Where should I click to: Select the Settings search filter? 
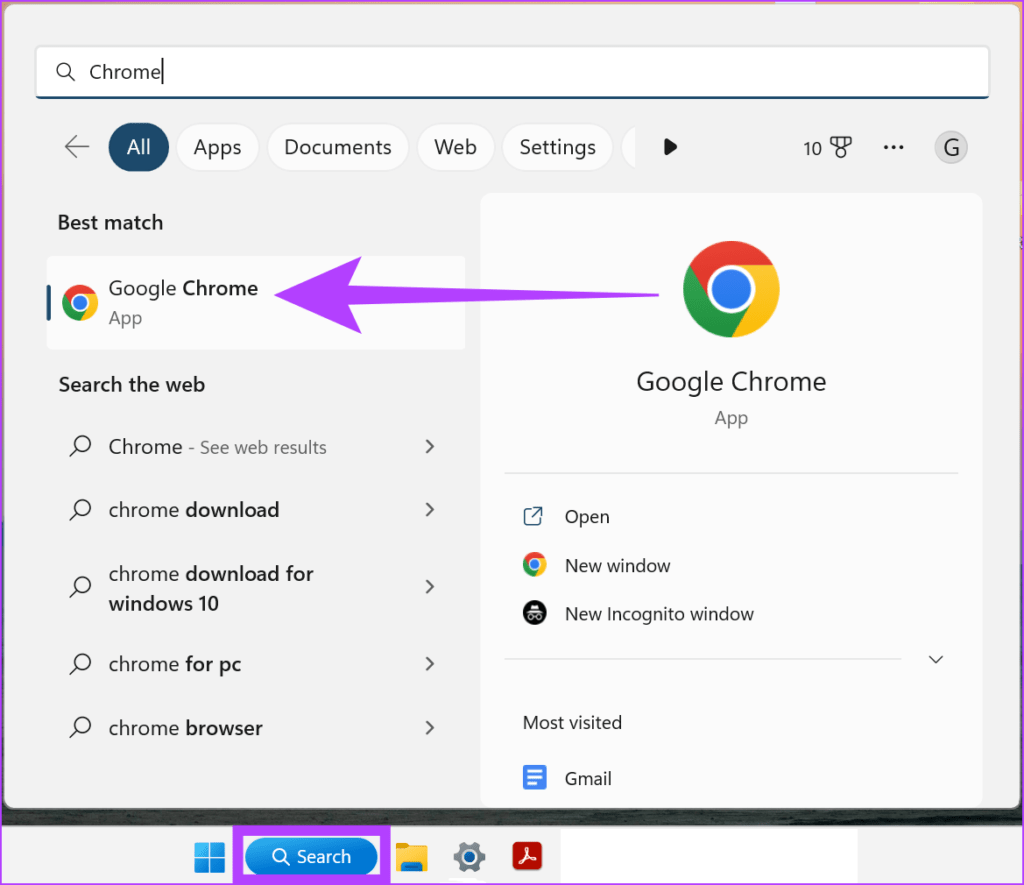point(557,147)
